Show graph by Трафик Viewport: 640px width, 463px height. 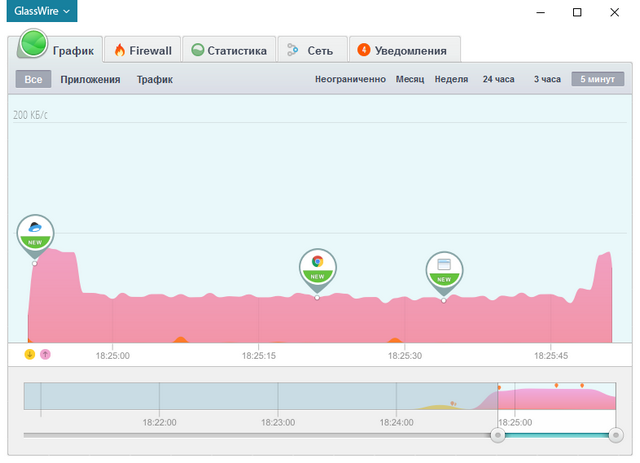pos(155,80)
